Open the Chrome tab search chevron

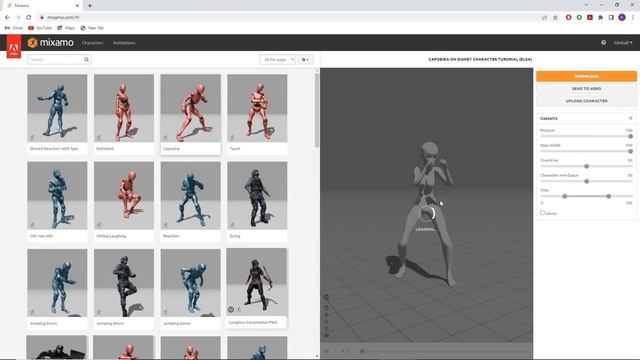click(x=586, y=5)
